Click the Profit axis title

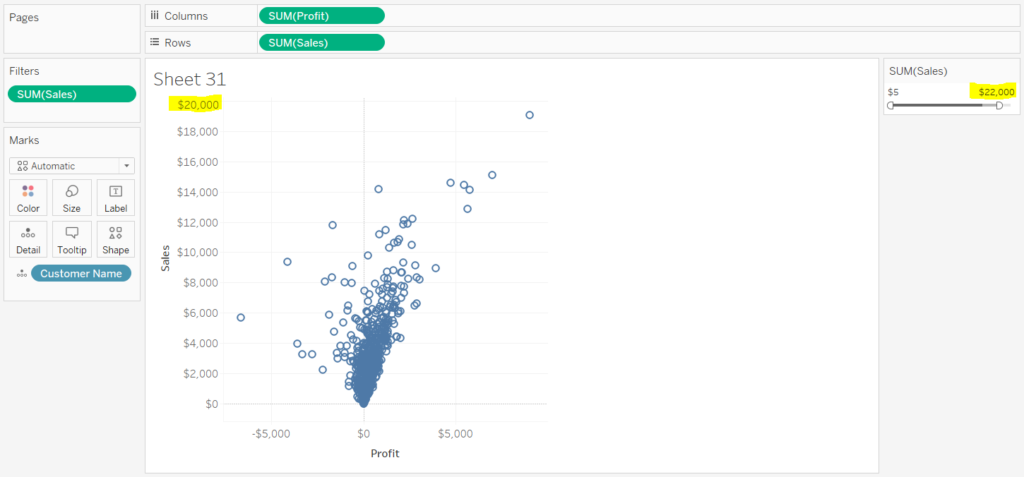coord(385,453)
